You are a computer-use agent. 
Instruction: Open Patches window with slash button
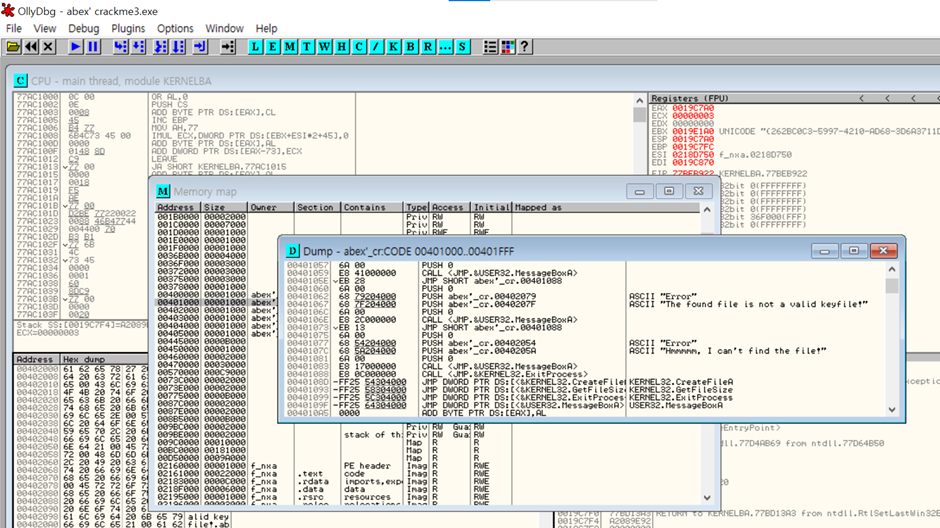pyautogui.click(x=376, y=47)
